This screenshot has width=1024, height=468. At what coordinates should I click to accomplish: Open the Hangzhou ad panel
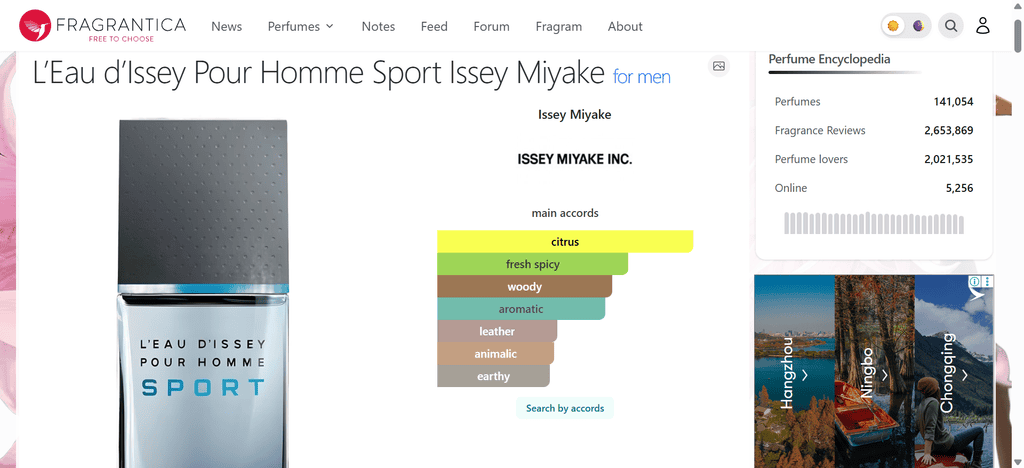point(794,371)
